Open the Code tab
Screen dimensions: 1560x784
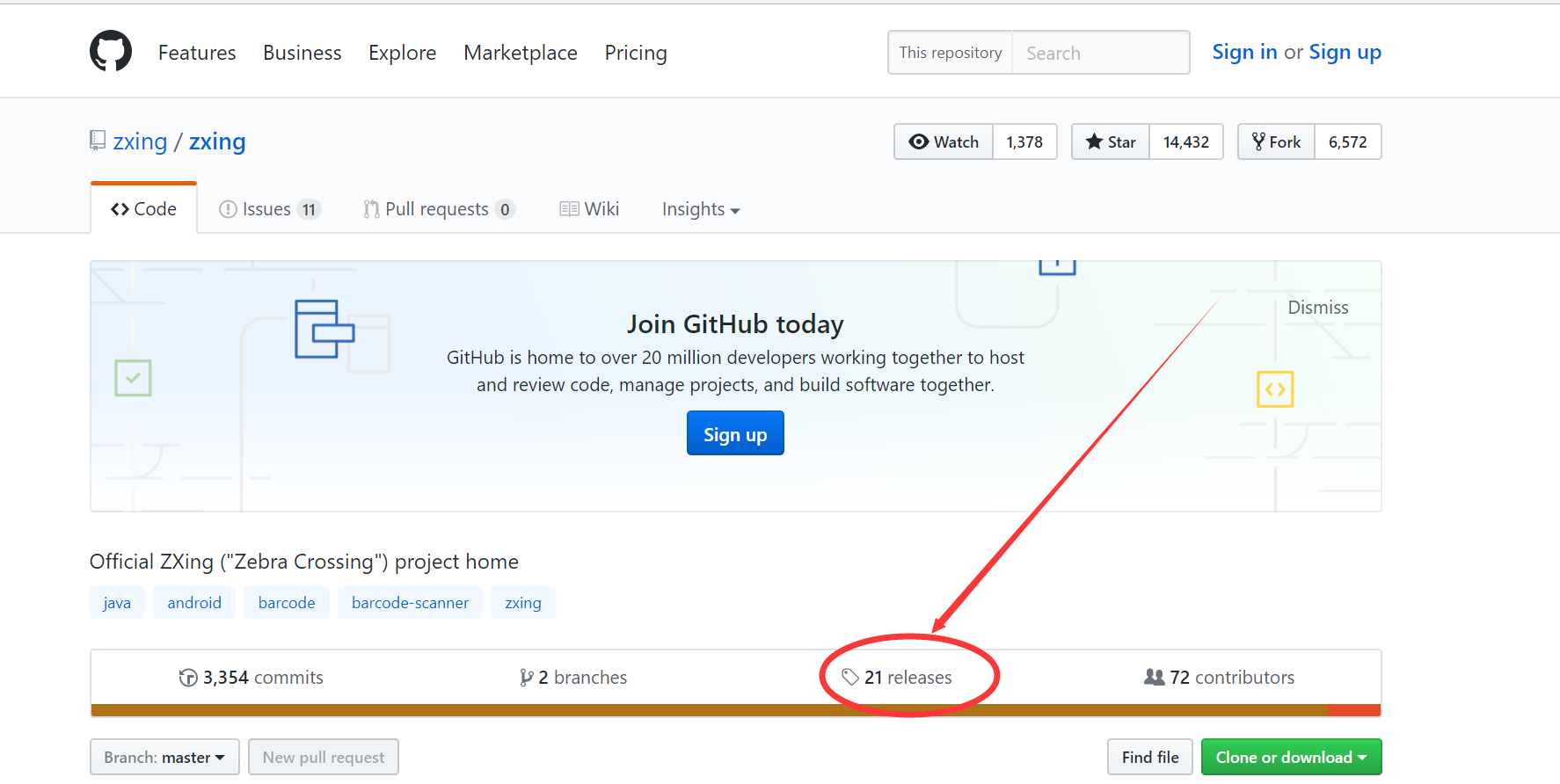pos(143,208)
